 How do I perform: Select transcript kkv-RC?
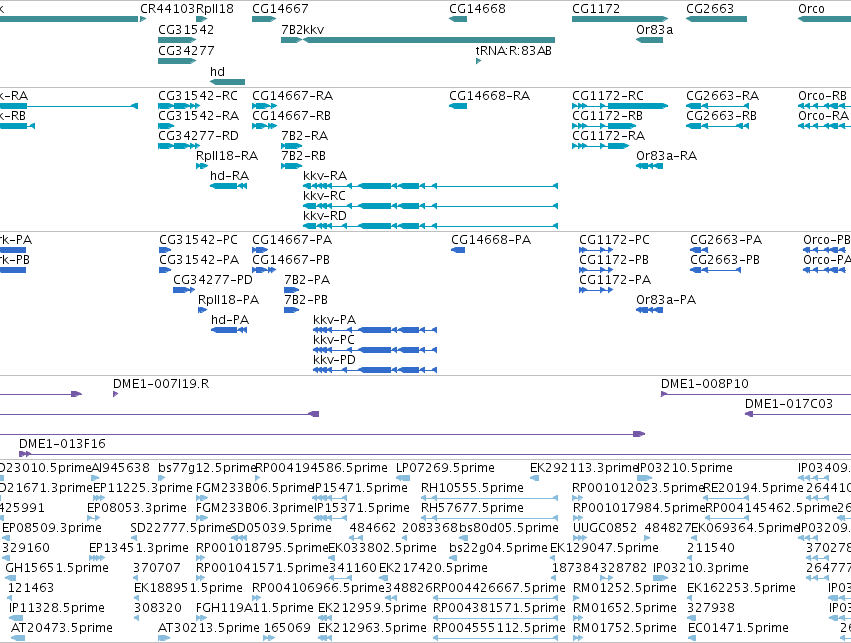(430, 206)
